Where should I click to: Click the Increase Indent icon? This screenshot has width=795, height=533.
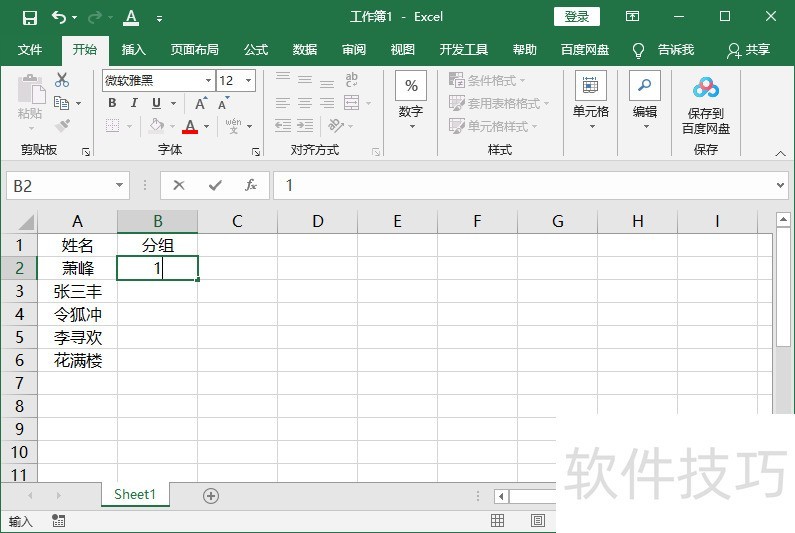tap(305, 125)
